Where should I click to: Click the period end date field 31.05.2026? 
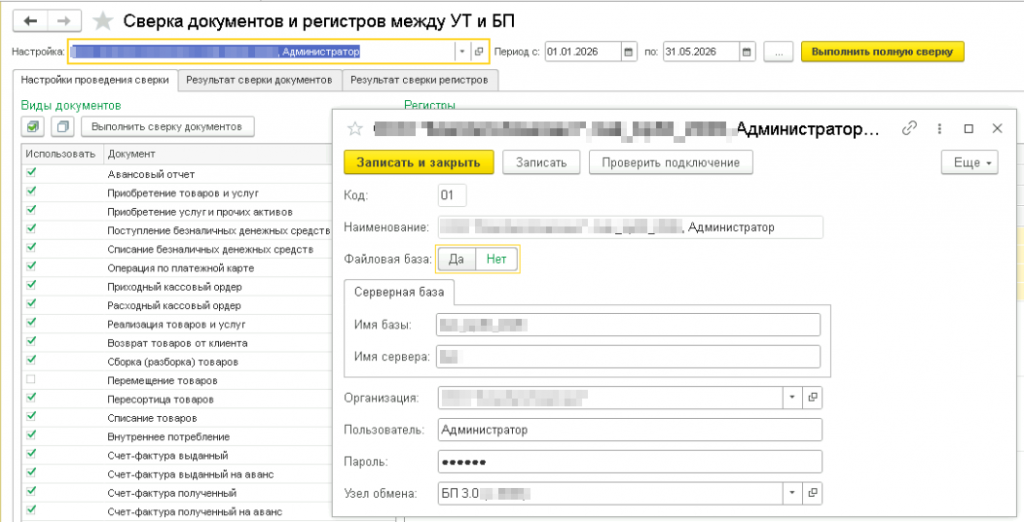pos(701,52)
